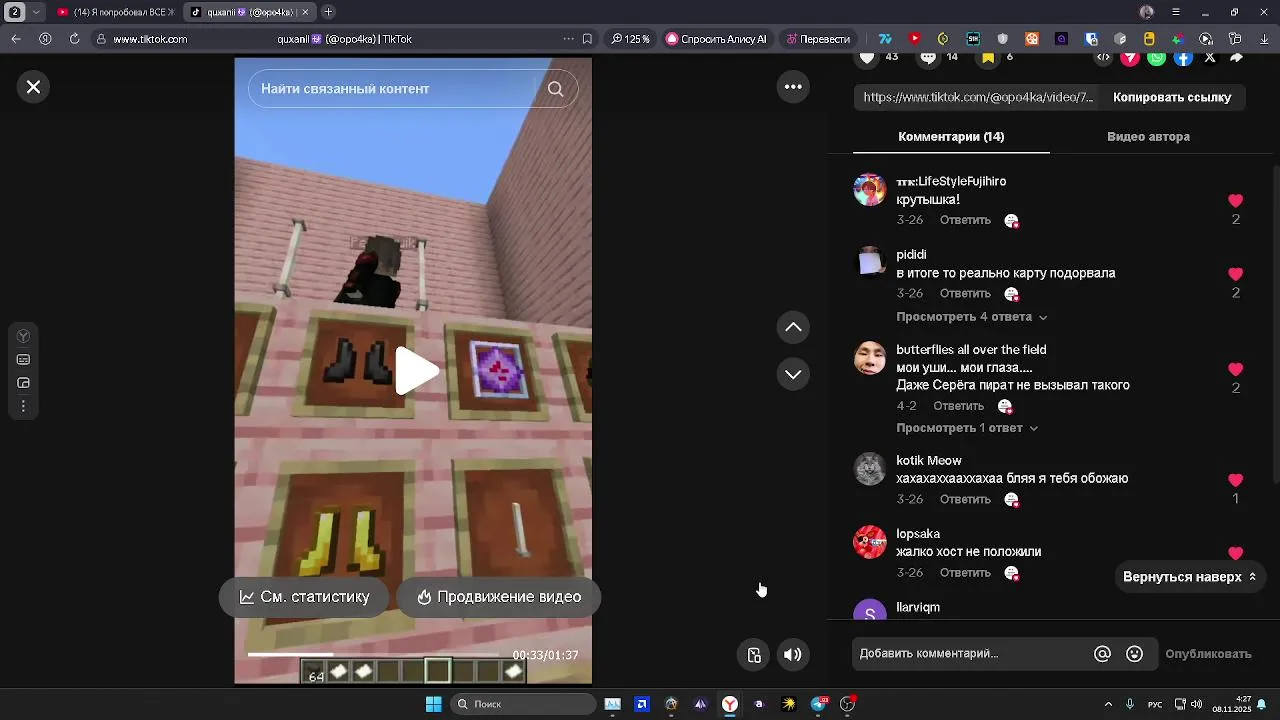The width and height of the screenshot is (1280, 720).
Task: Open См. статистику video analytics
Action: point(304,597)
